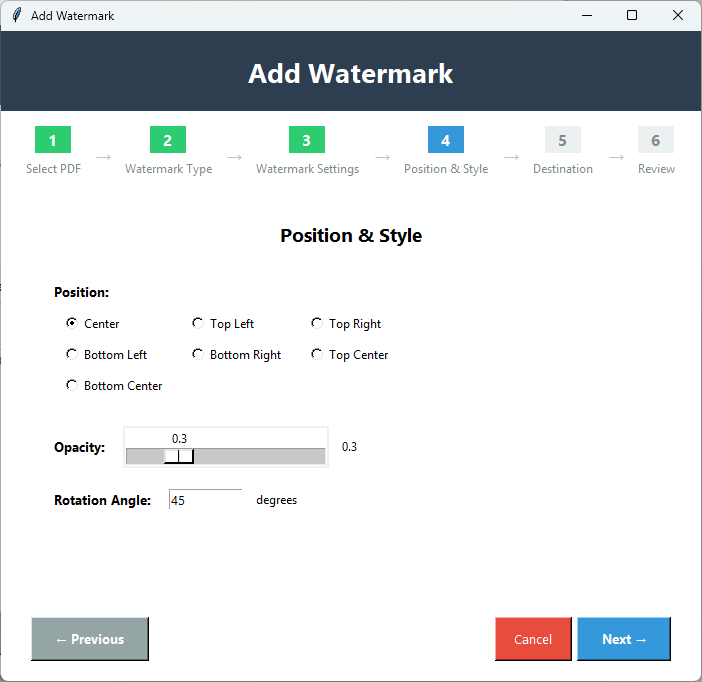
Task: Click the Select PDF step label
Action: 53,169
